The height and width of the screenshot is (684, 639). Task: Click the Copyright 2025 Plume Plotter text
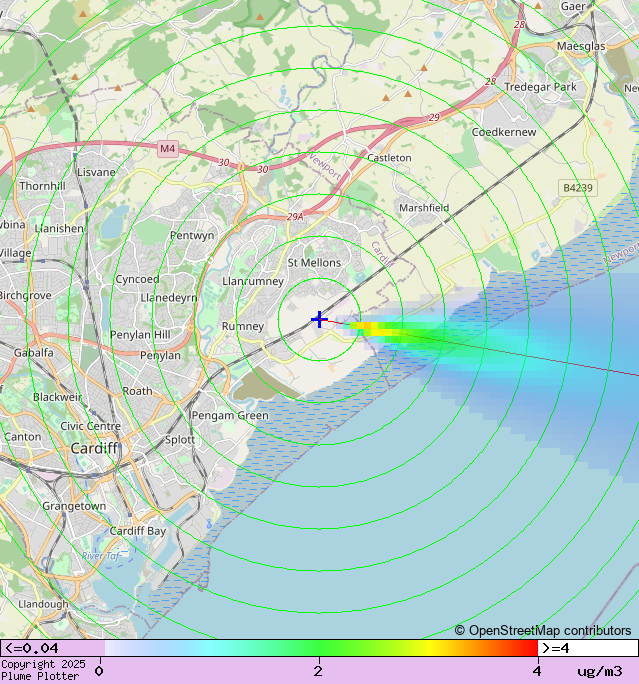pyautogui.click(x=43, y=670)
